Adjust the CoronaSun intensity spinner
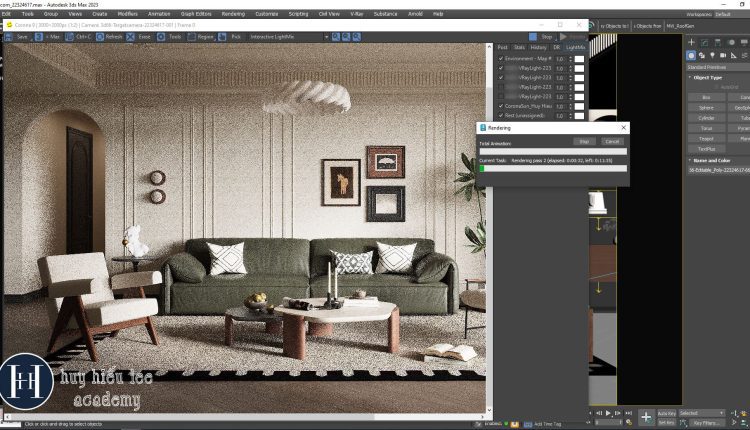Screen dimensions: 750x430 pos(571,106)
